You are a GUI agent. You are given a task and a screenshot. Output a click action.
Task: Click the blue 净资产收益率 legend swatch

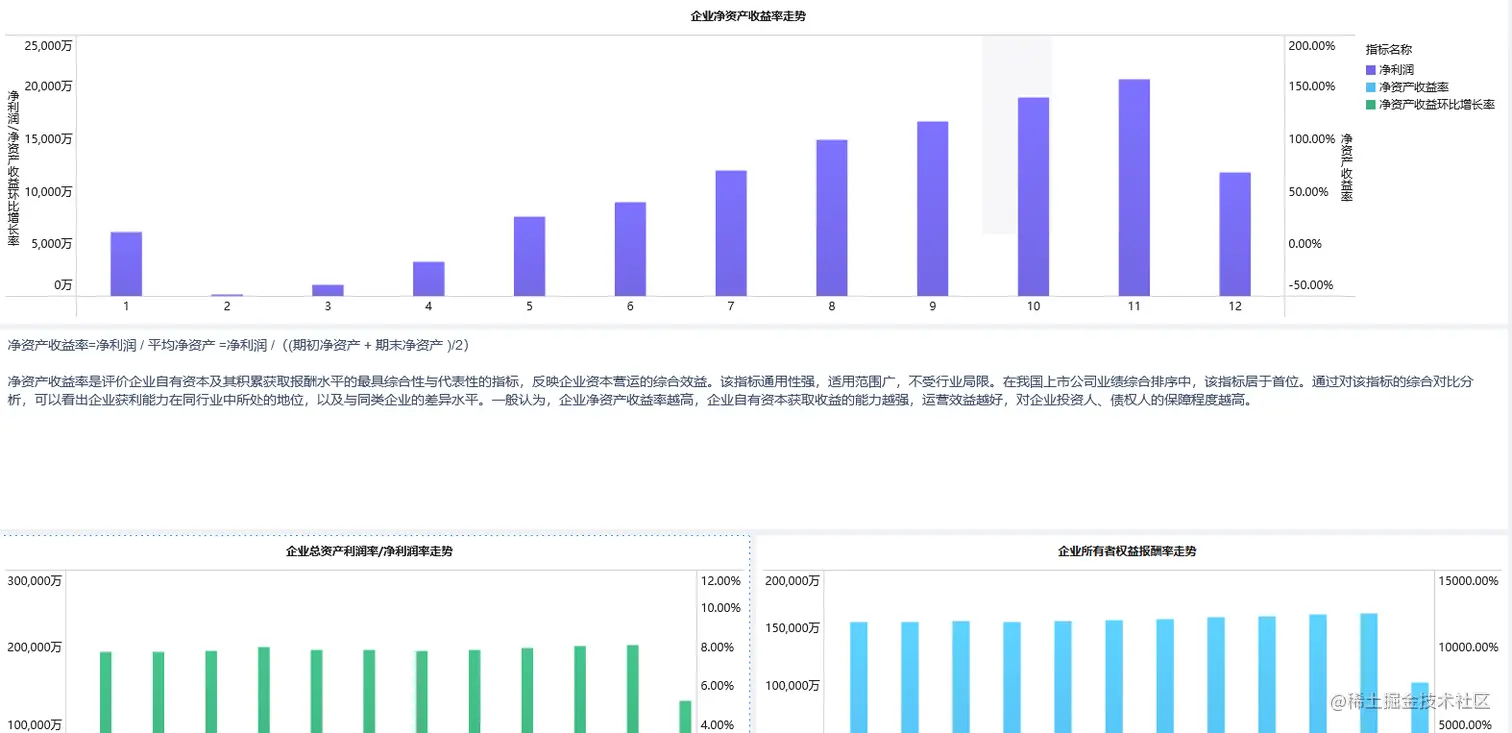[1371, 88]
